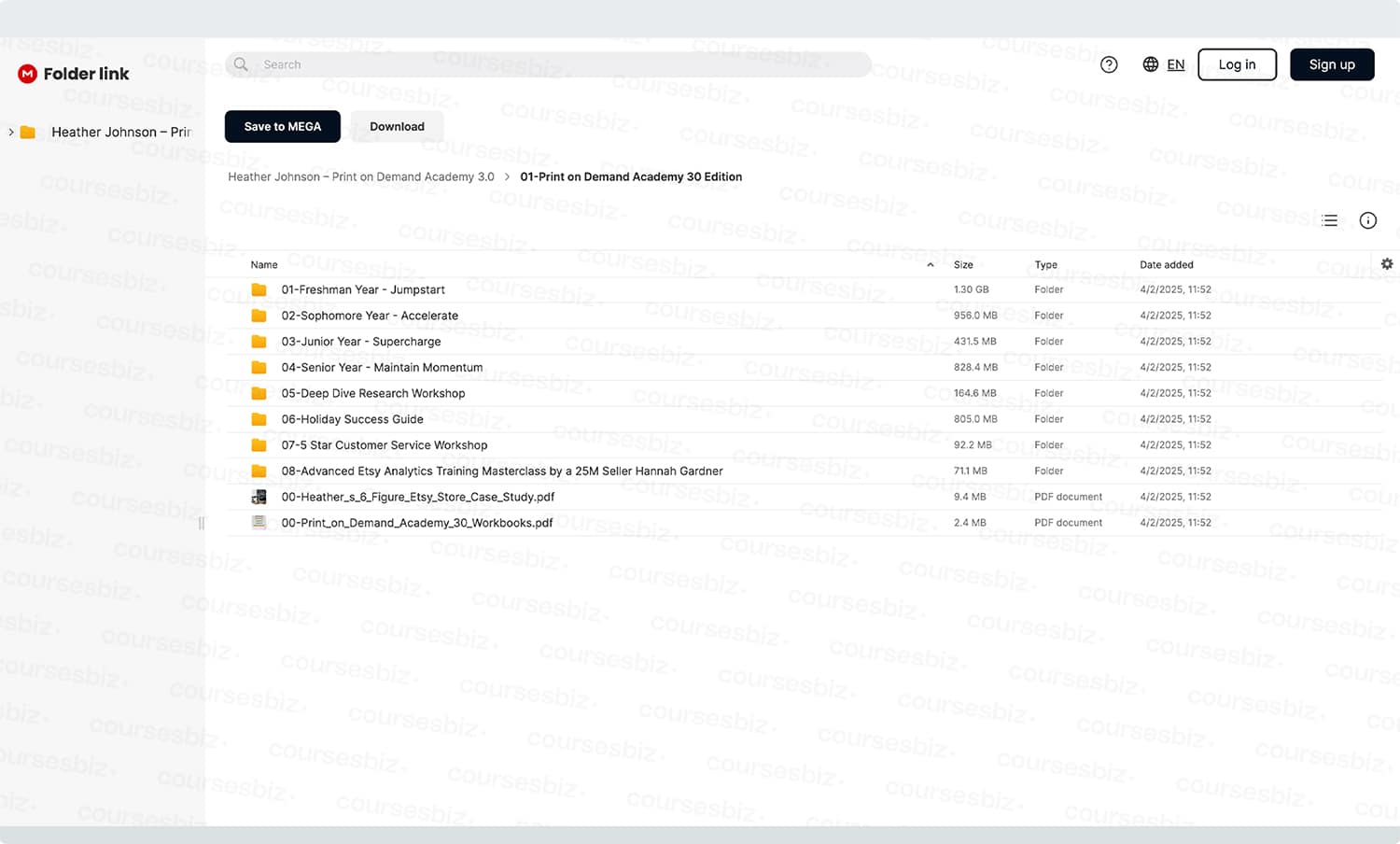1400x844 pixels.
Task: Click the 71.1 MB size cell
Action: (x=970, y=471)
